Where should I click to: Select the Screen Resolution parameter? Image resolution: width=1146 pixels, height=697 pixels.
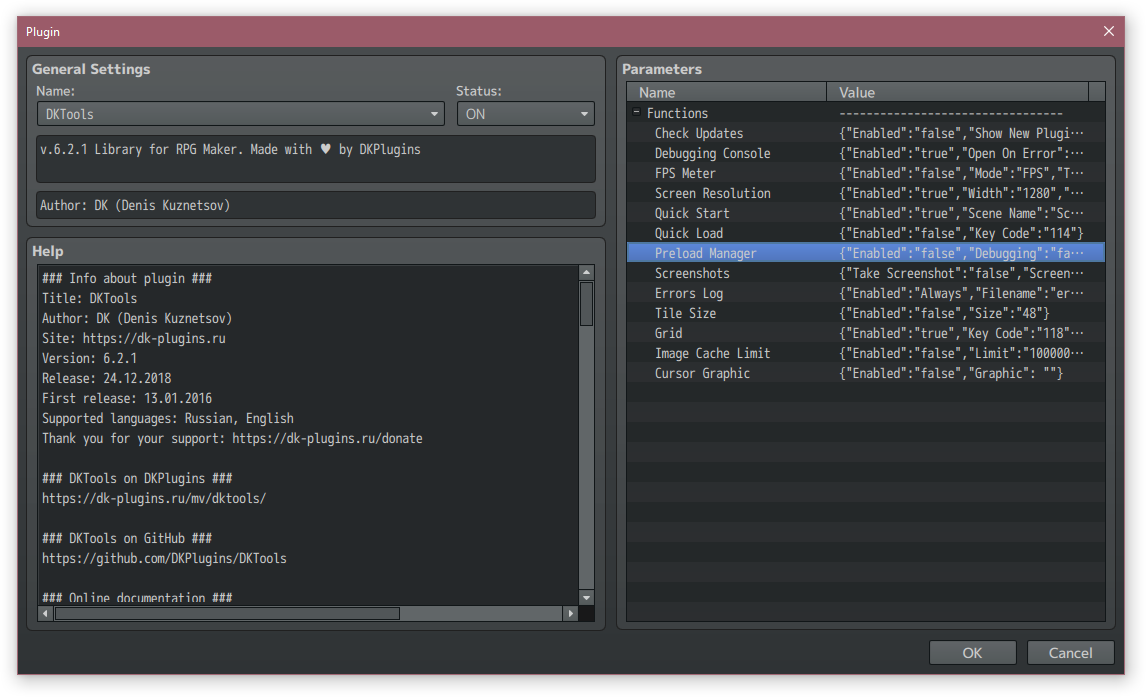click(865, 194)
